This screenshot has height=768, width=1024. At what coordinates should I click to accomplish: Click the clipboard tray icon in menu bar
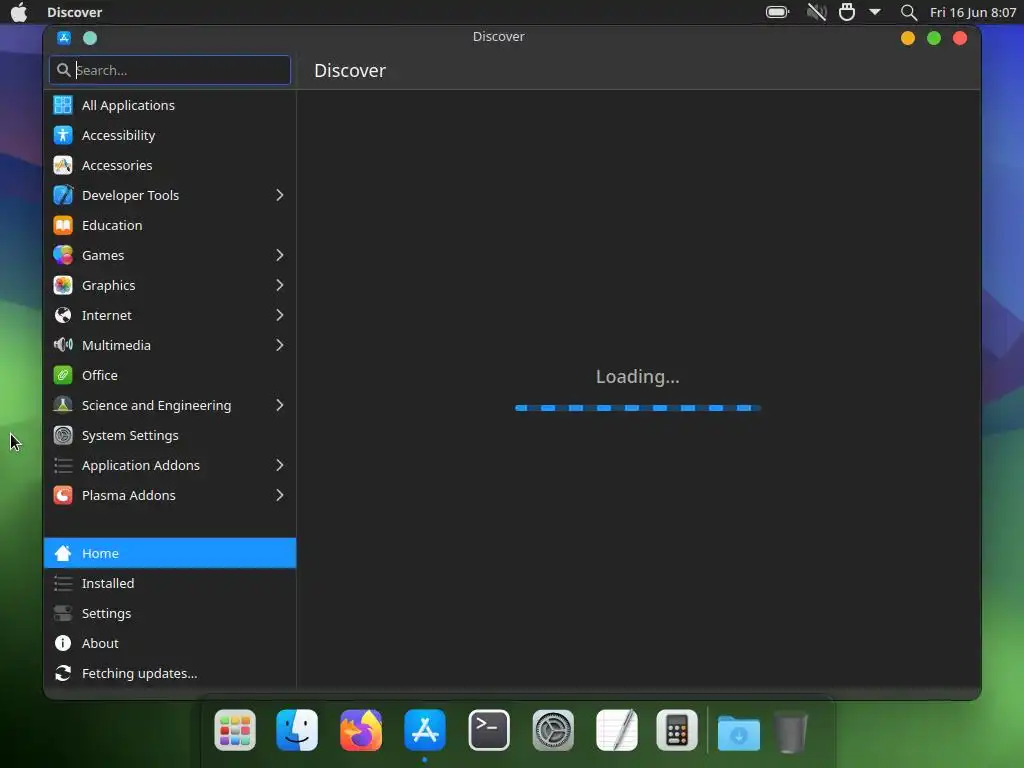pos(847,12)
